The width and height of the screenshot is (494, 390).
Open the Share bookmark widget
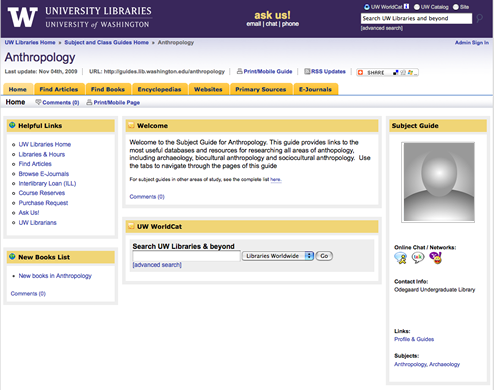tap(387, 72)
